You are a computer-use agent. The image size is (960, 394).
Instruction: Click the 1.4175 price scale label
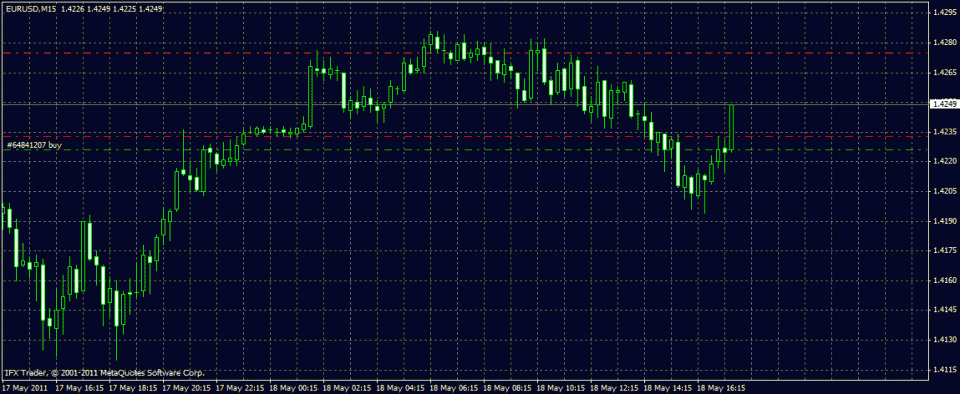pos(944,251)
